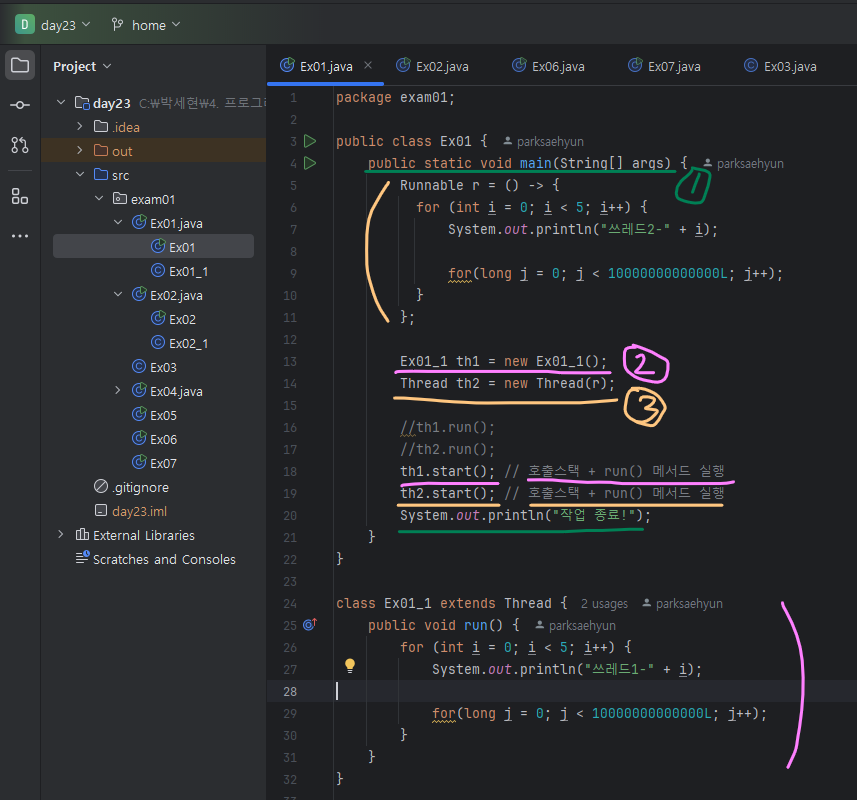Click the yellow lightbulb quick-fix icon
This screenshot has height=800, width=857.
pos(350,665)
